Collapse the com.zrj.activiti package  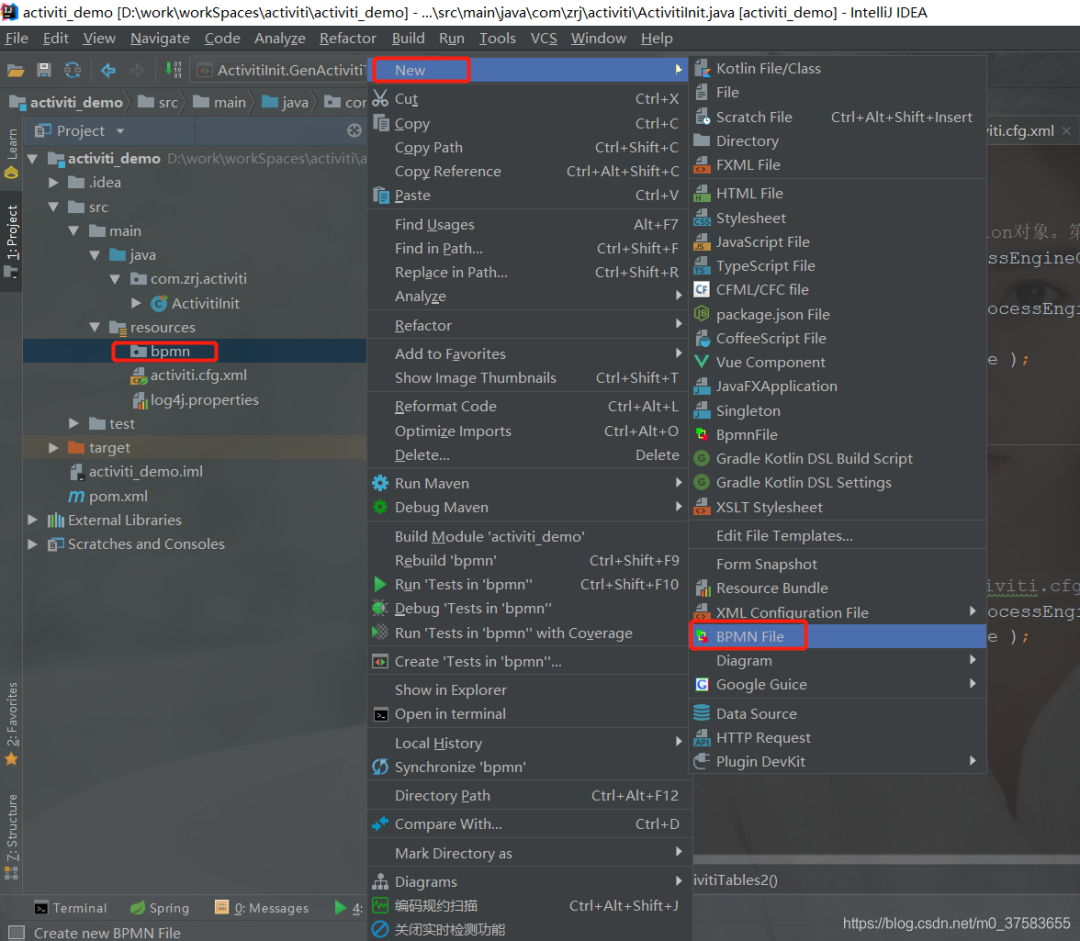(115, 279)
